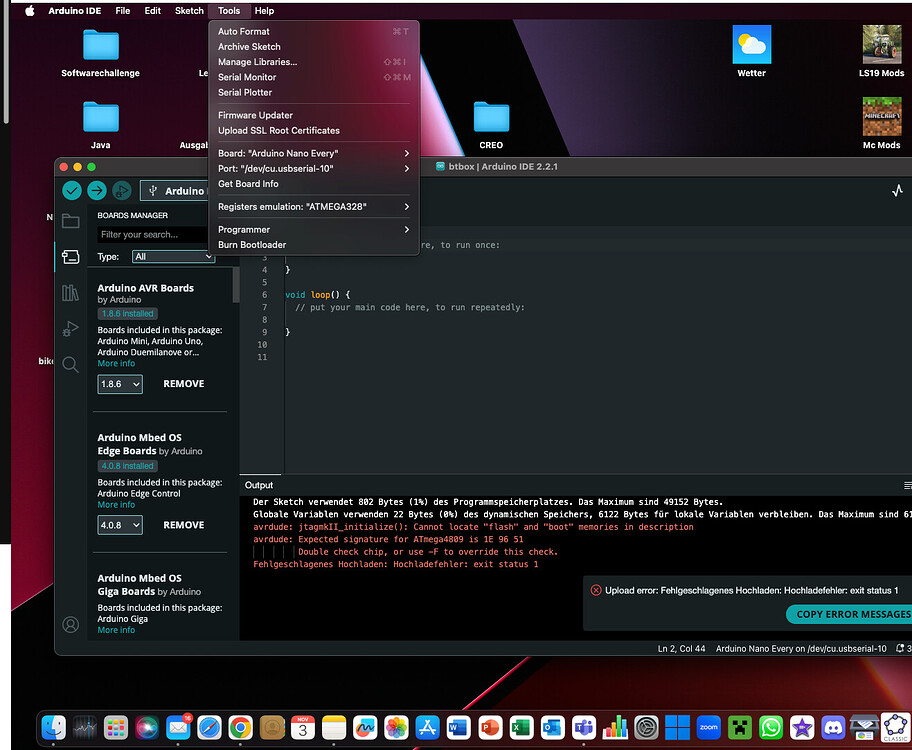This screenshot has width=912, height=750.
Task: Click the Verify checkmark button
Action: coord(72,190)
